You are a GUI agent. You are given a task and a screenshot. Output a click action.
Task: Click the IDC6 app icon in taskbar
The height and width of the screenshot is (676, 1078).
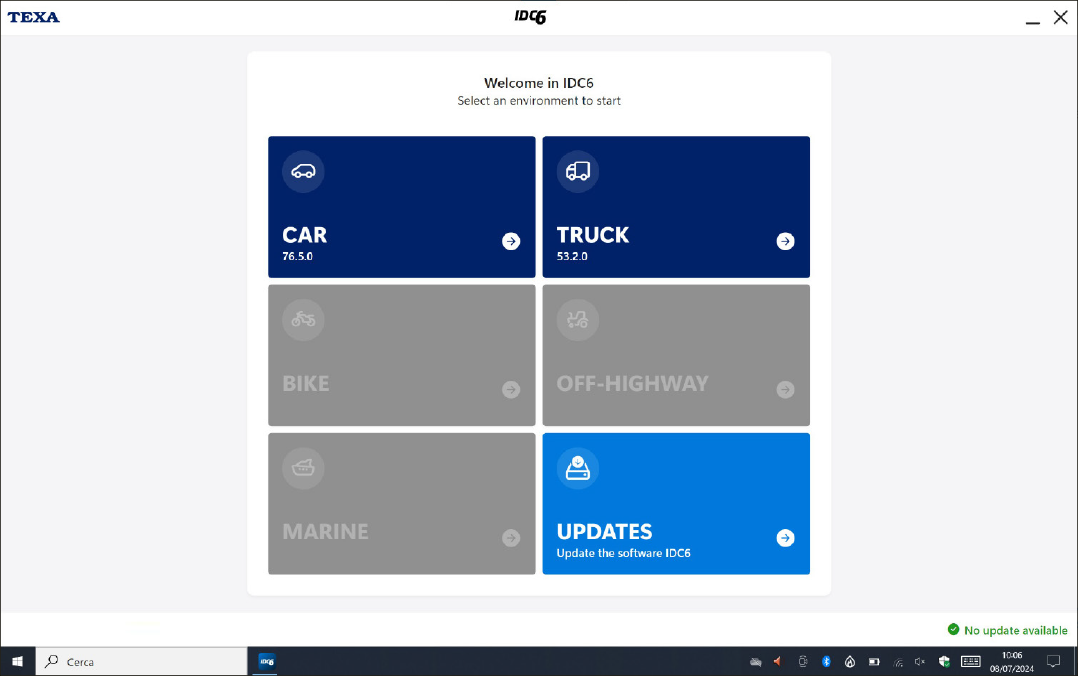pyautogui.click(x=267, y=662)
